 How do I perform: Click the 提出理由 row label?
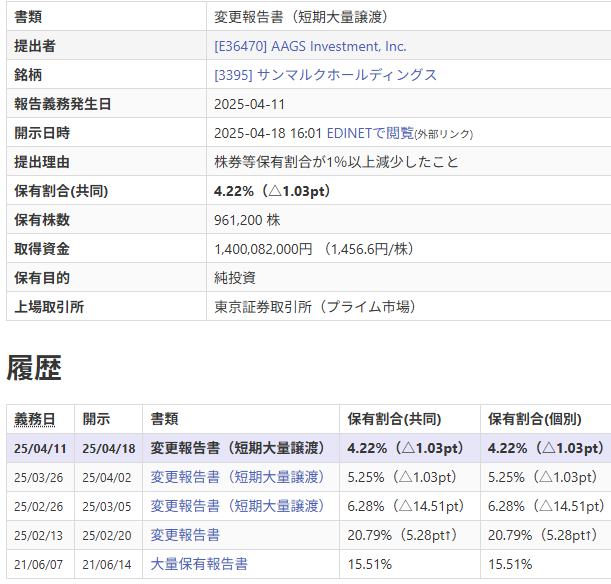[x=42, y=162]
